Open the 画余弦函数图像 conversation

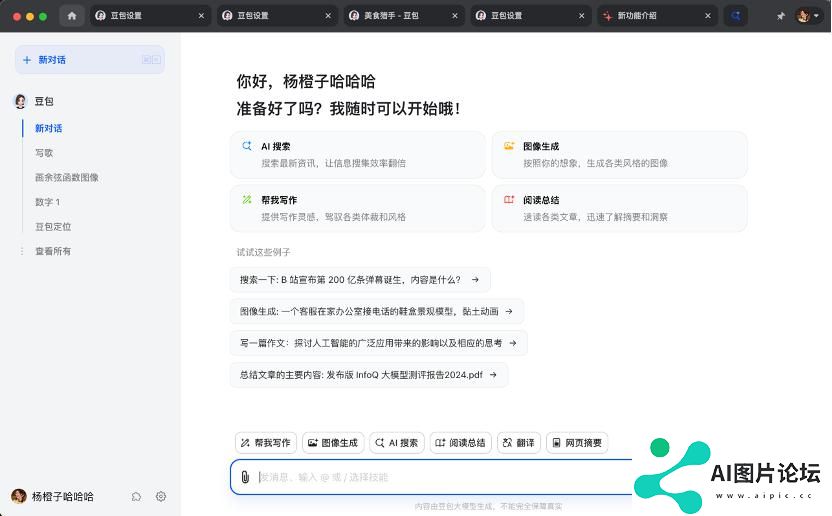67,177
